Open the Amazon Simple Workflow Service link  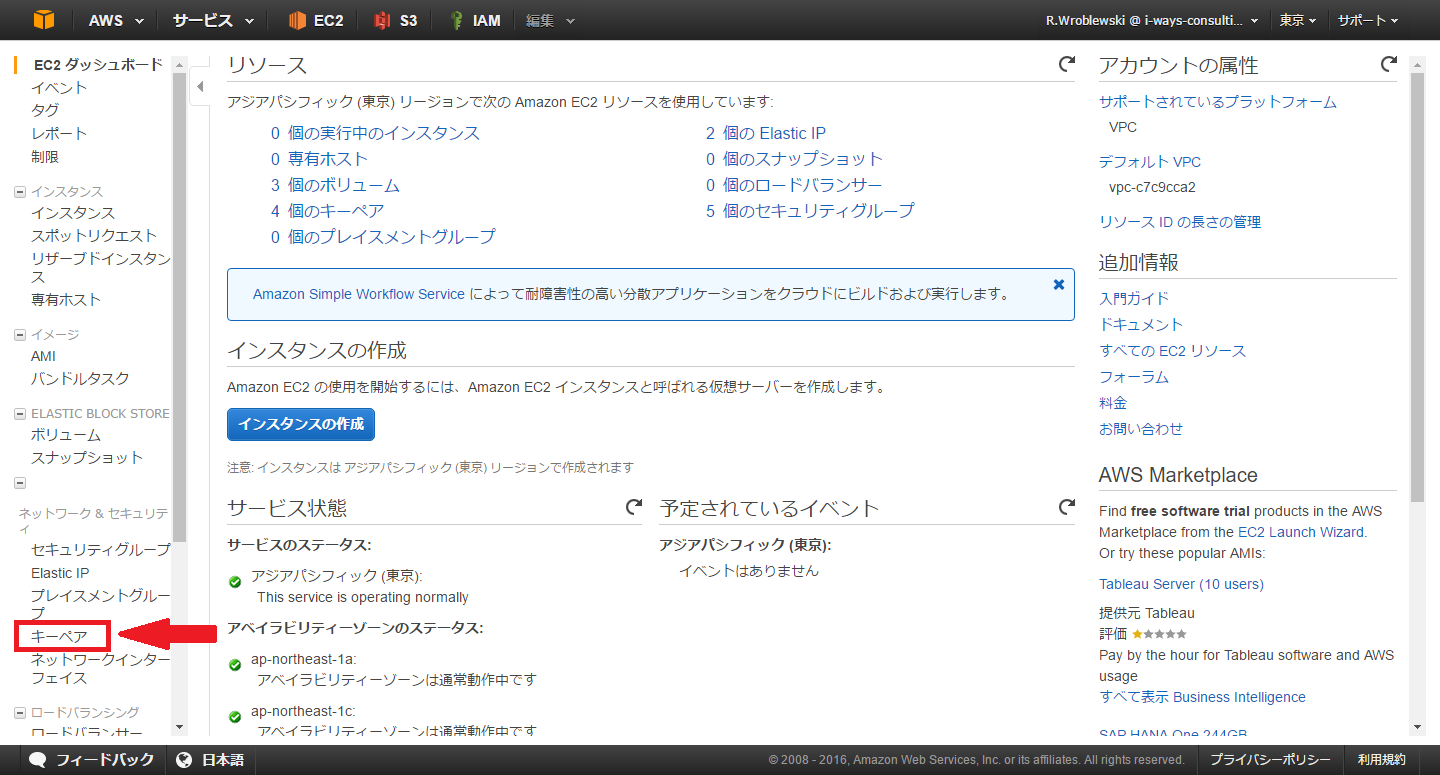pos(359,294)
